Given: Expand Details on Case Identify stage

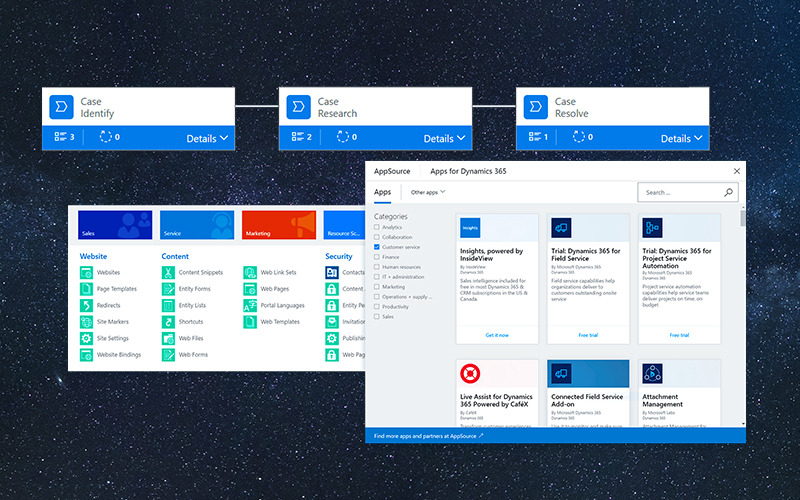Looking at the screenshot, I should [x=207, y=138].
